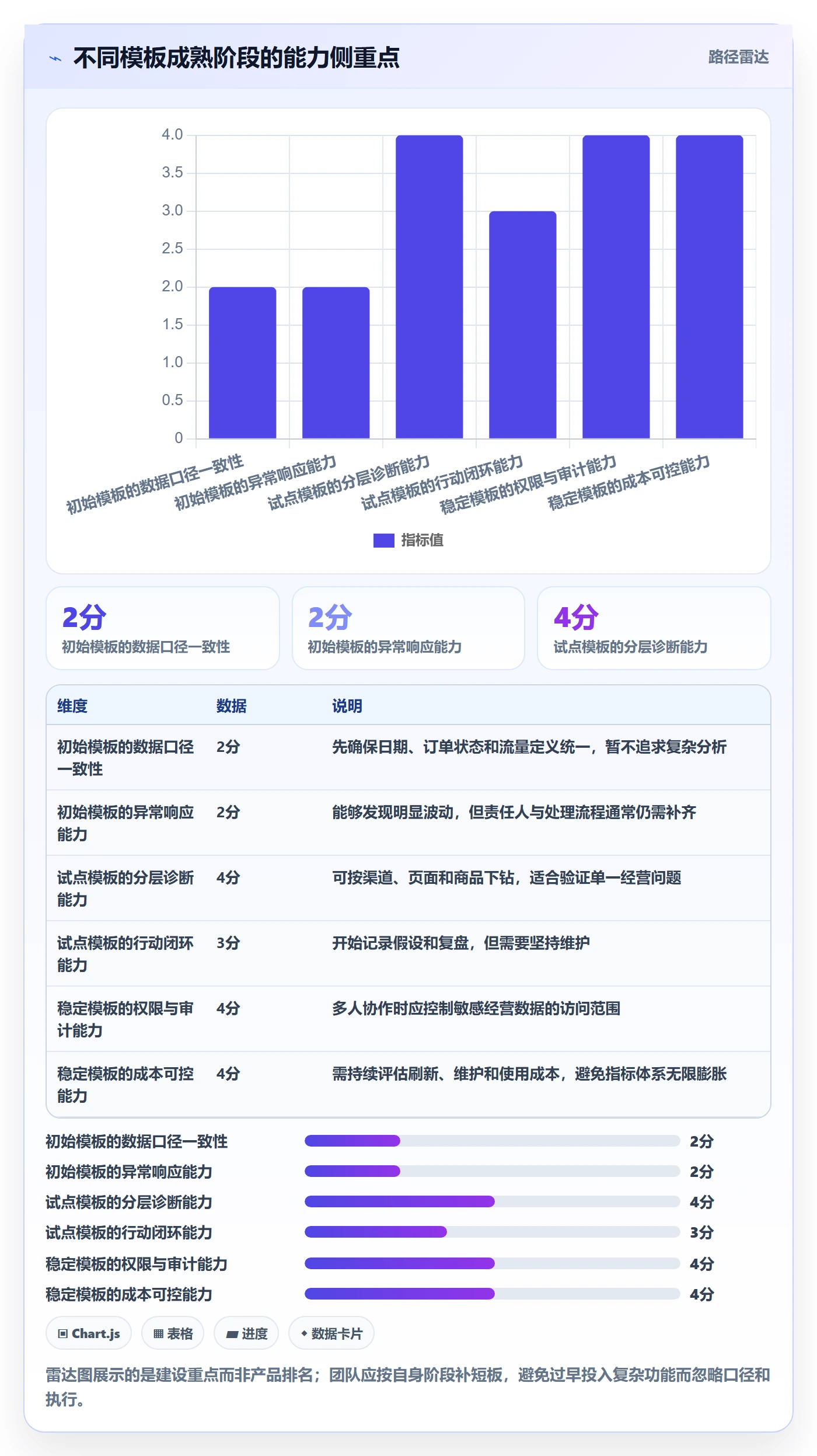Open the 4分 试点模板的分层诊断能力 card
Image resolution: width=817 pixels, height=1456 pixels.
(x=654, y=628)
